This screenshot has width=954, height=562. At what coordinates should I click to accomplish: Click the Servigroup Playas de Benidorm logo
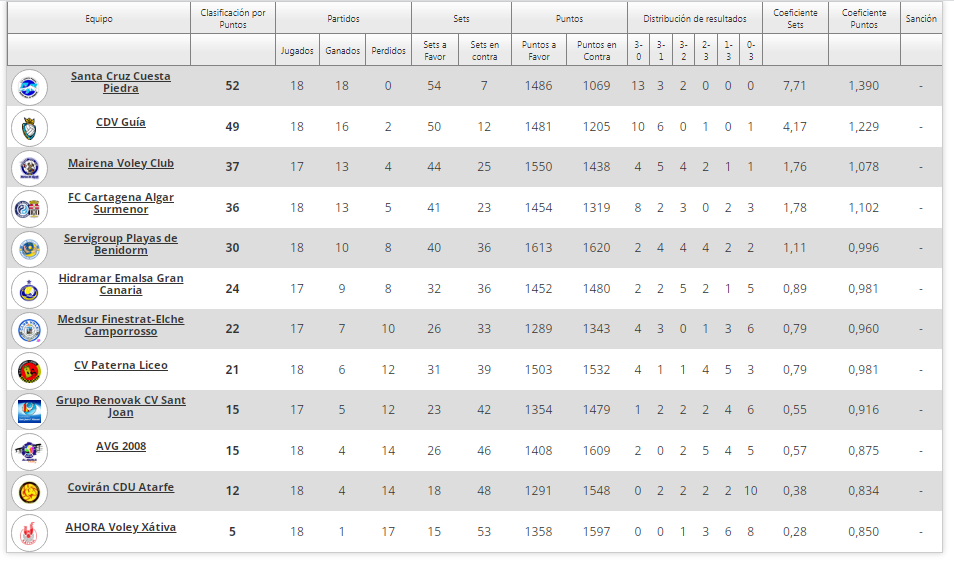point(29,249)
